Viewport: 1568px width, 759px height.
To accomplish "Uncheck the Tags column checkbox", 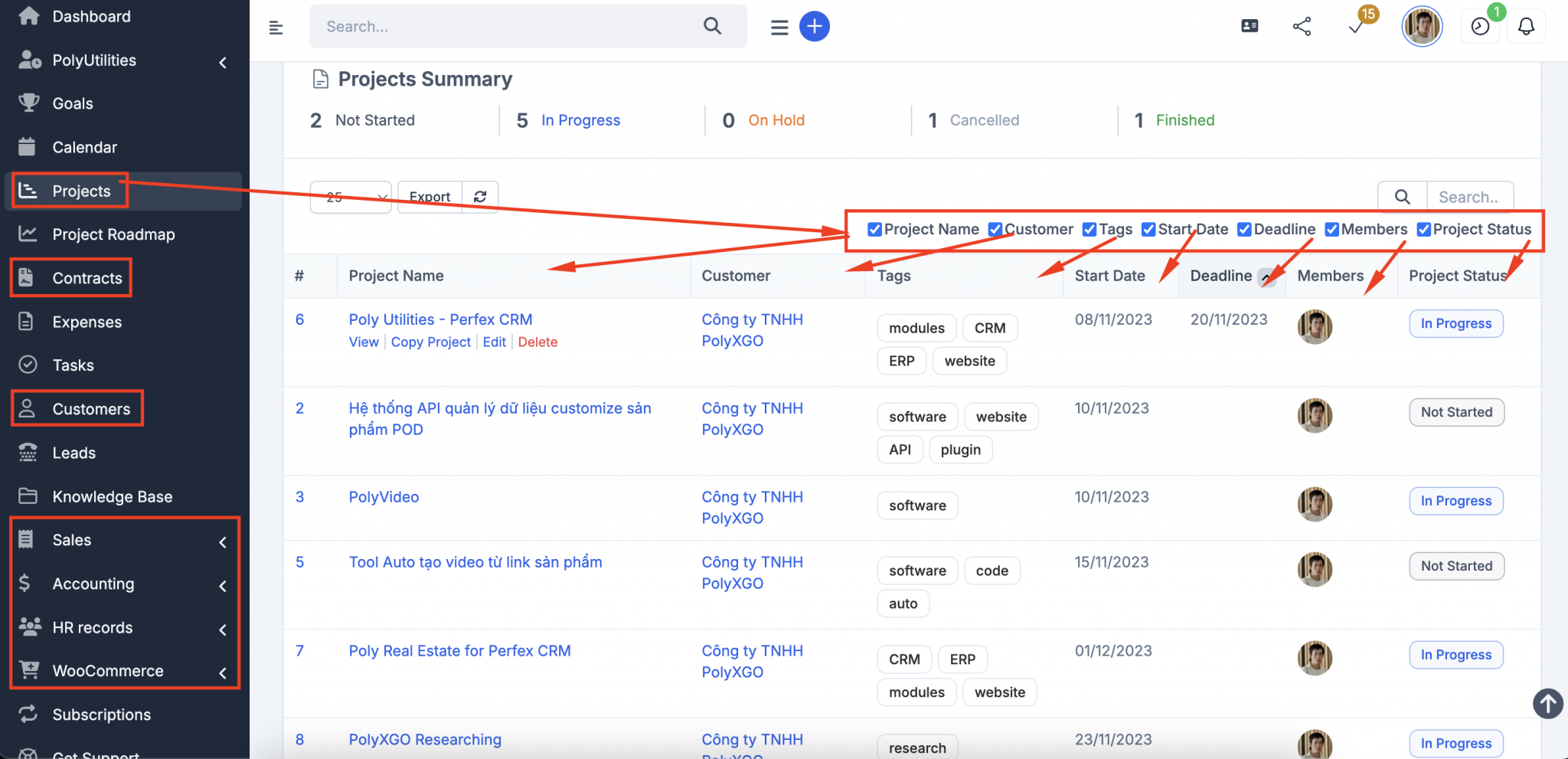I will (1089, 229).
